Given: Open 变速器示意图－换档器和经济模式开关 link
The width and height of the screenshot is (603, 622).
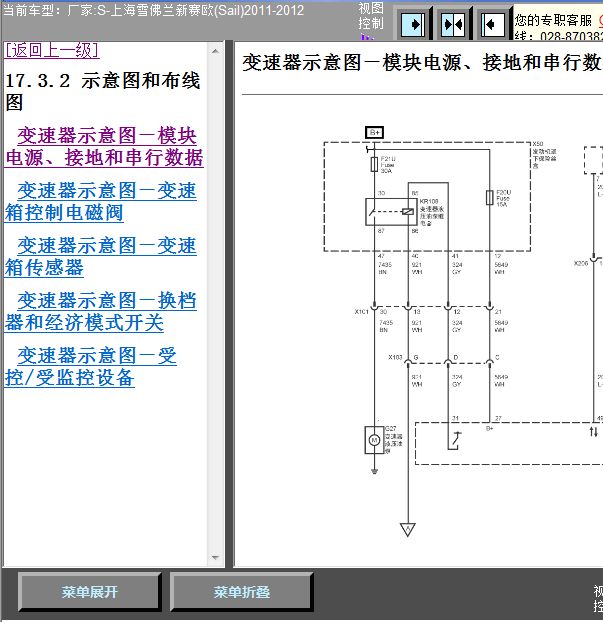Looking at the screenshot, I should [x=100, y=312].
